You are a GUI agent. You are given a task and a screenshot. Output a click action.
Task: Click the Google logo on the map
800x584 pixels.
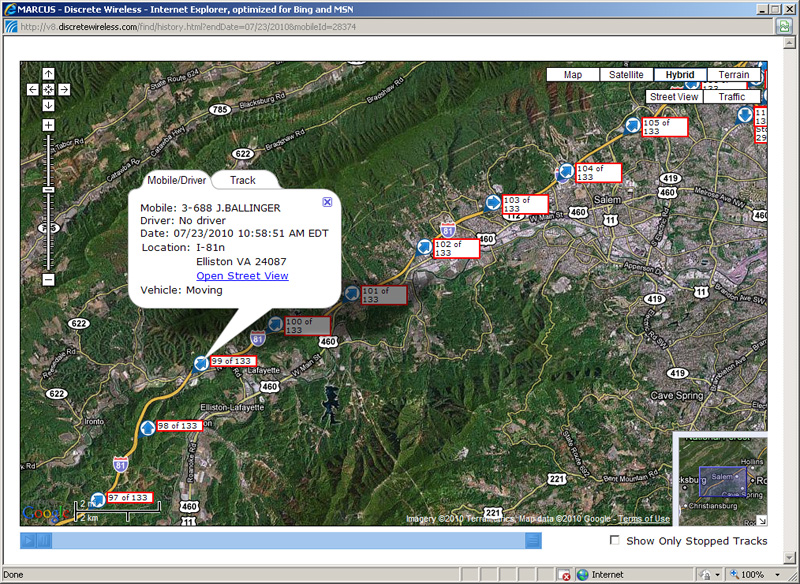(x=46, y=513)
